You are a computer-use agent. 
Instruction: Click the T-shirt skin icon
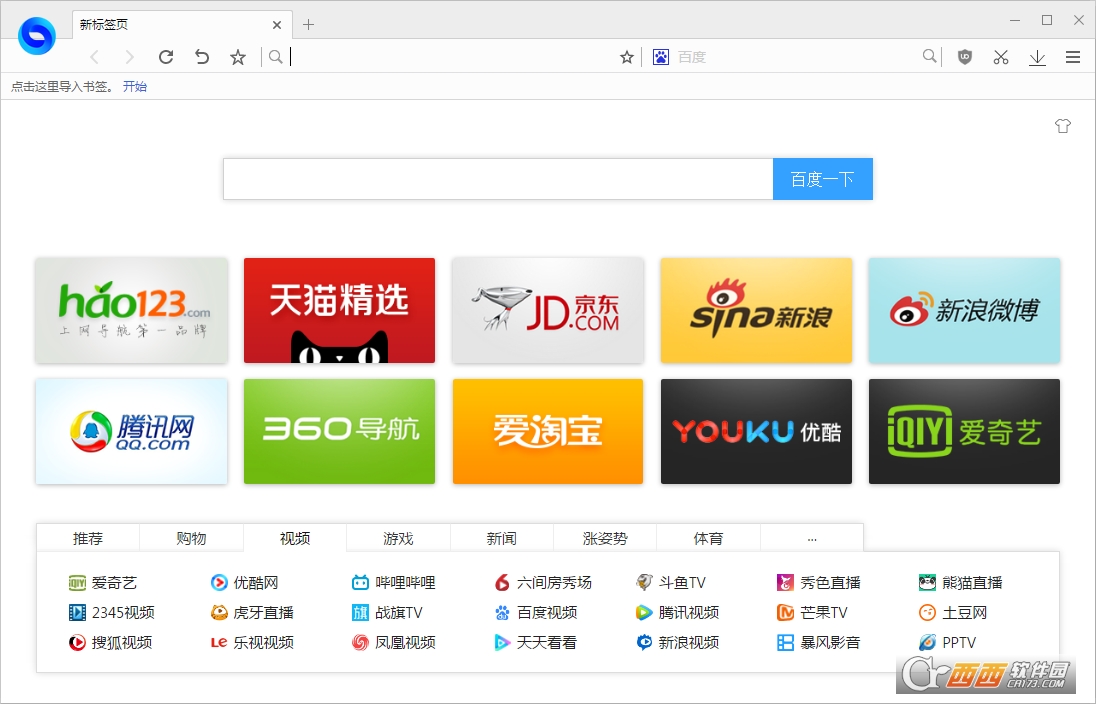(1062, 126)
